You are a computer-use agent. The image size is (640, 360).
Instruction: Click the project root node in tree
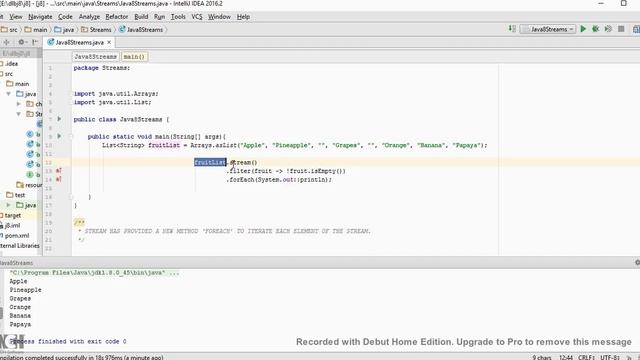pos(16,53)
